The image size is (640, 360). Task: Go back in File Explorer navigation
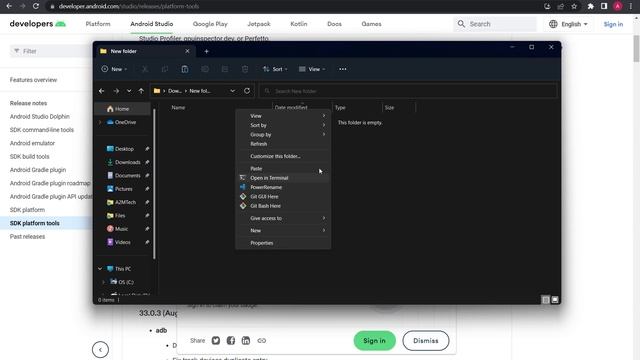(x=102, y=91)
